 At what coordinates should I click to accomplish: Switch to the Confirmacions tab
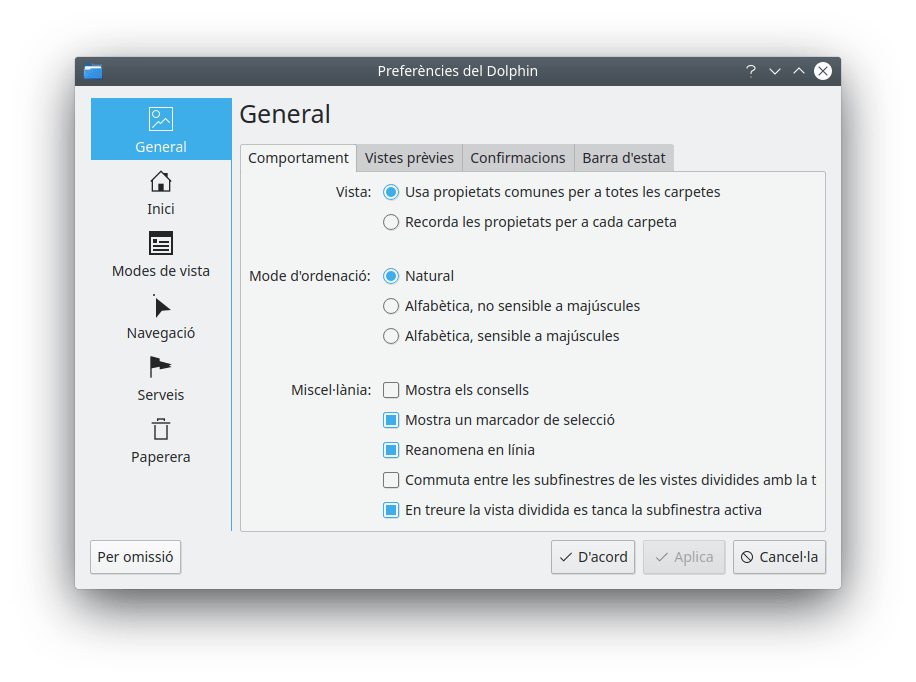point(518,158)
